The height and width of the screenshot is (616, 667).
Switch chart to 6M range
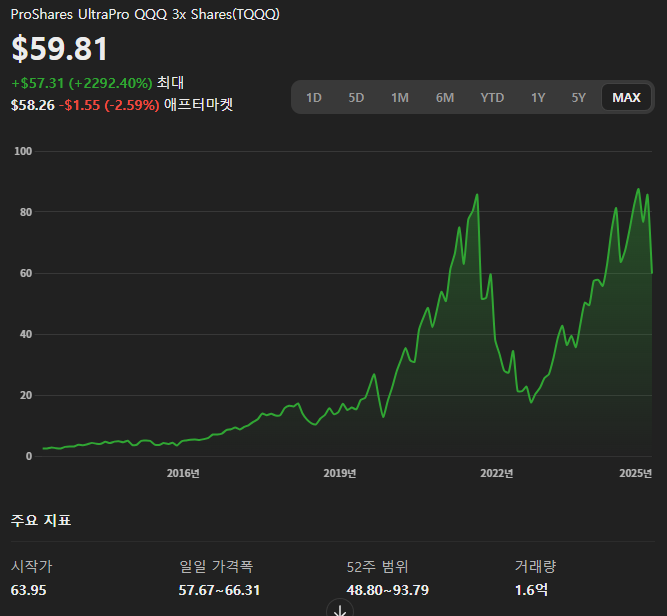coord(445,97)
